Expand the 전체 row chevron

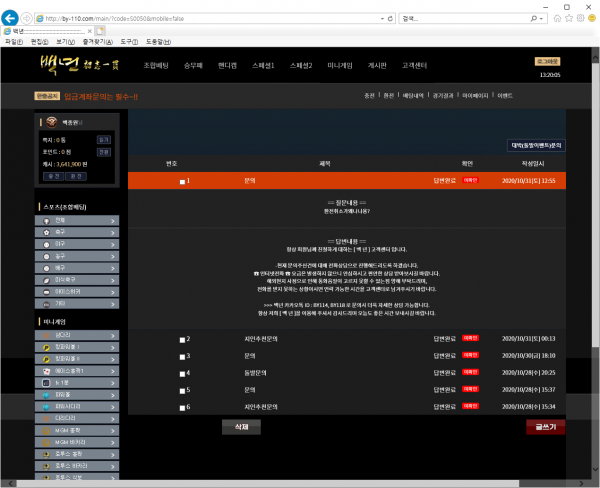click(x=112, y=221)
